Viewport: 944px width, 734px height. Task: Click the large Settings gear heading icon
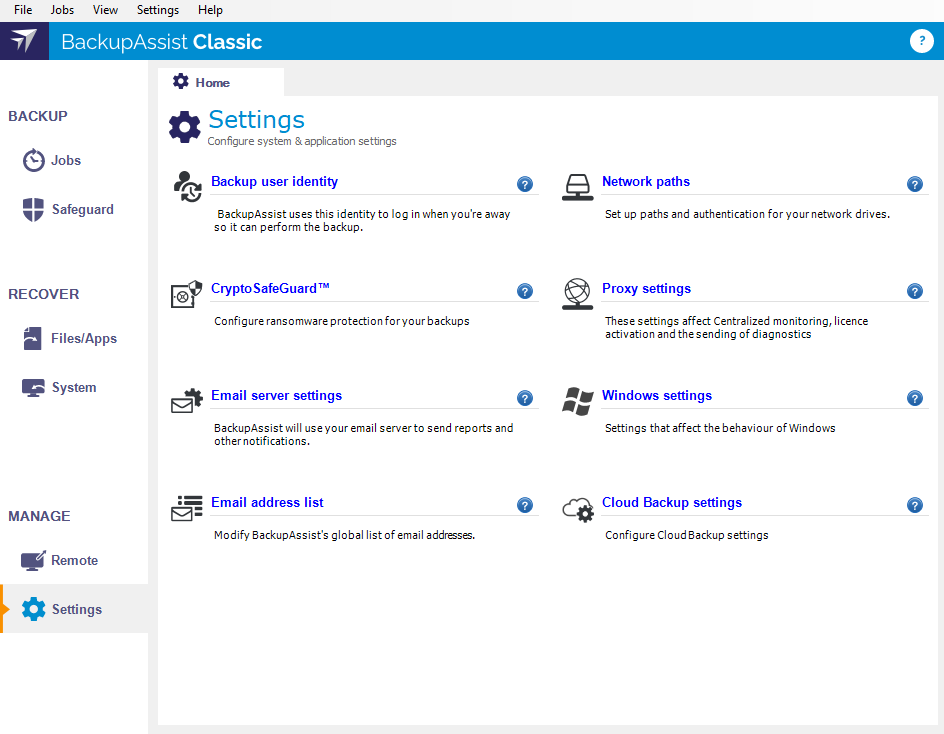[185, 127]
